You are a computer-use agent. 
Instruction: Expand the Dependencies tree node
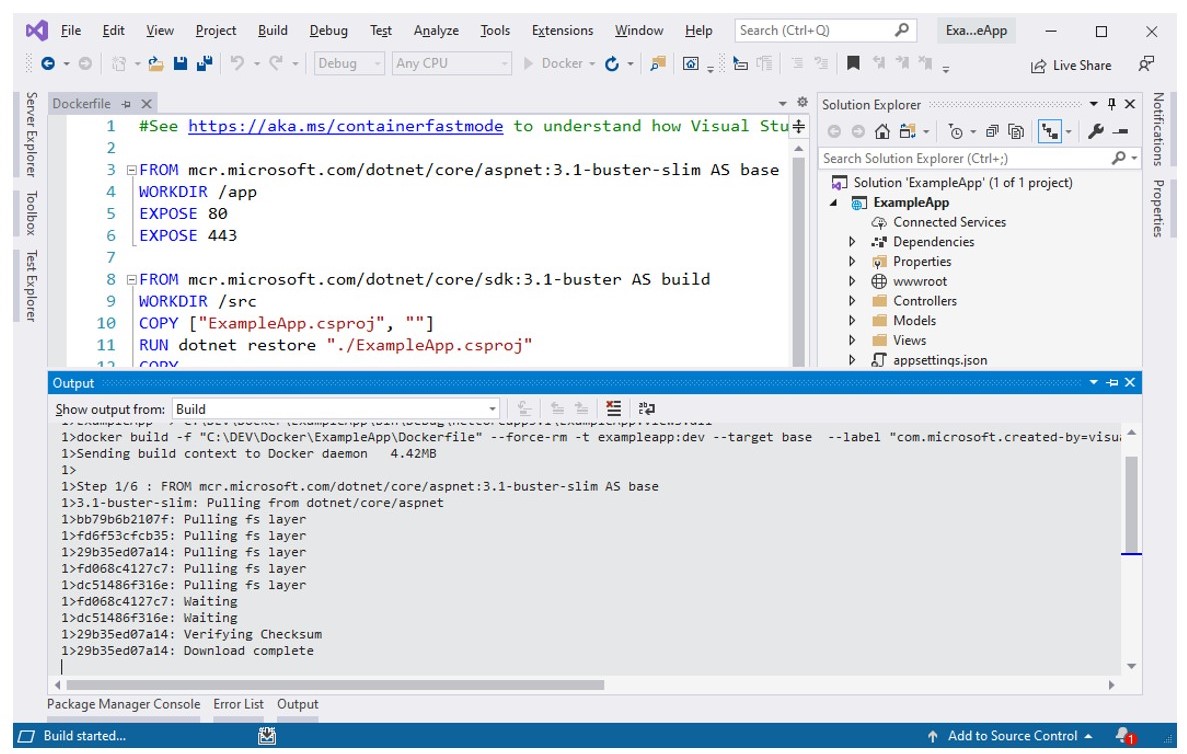(852, 242)
